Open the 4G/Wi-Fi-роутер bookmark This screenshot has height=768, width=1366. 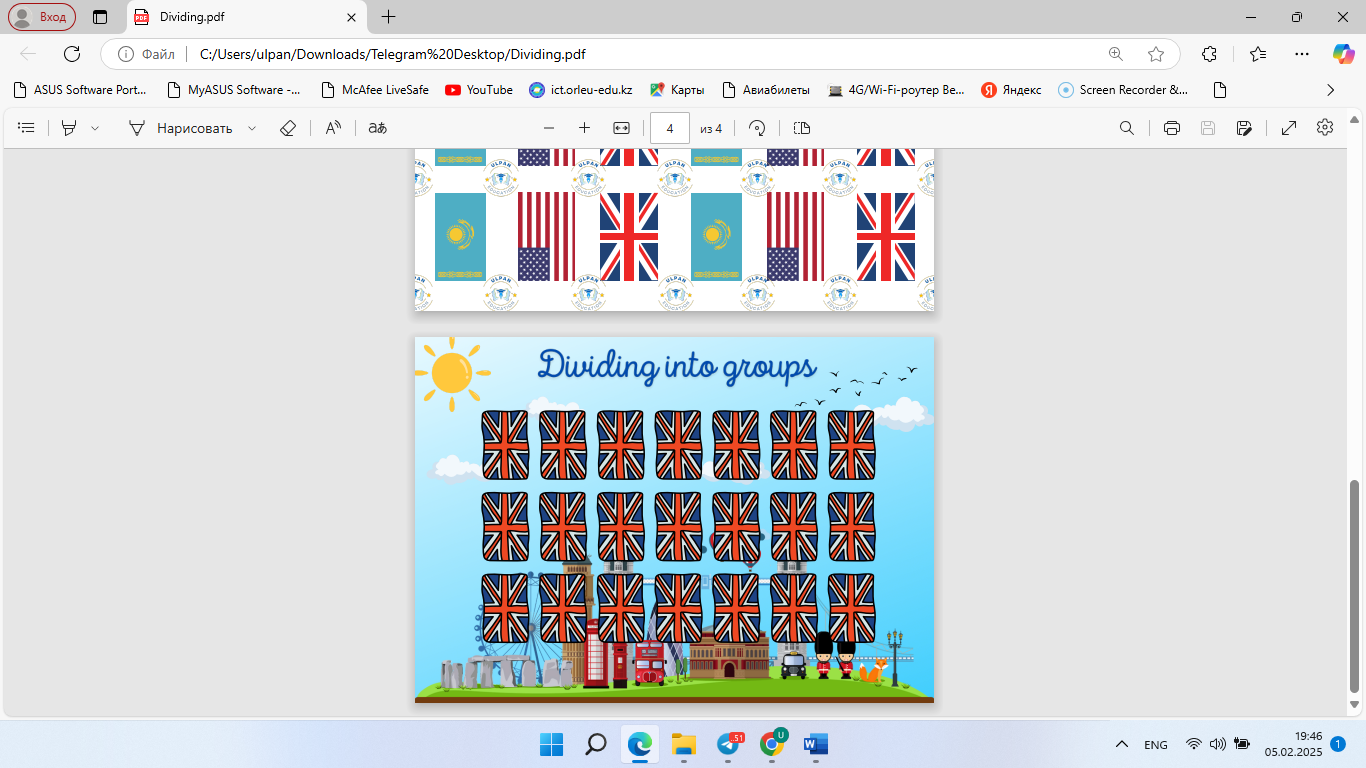tap(897, 90)
